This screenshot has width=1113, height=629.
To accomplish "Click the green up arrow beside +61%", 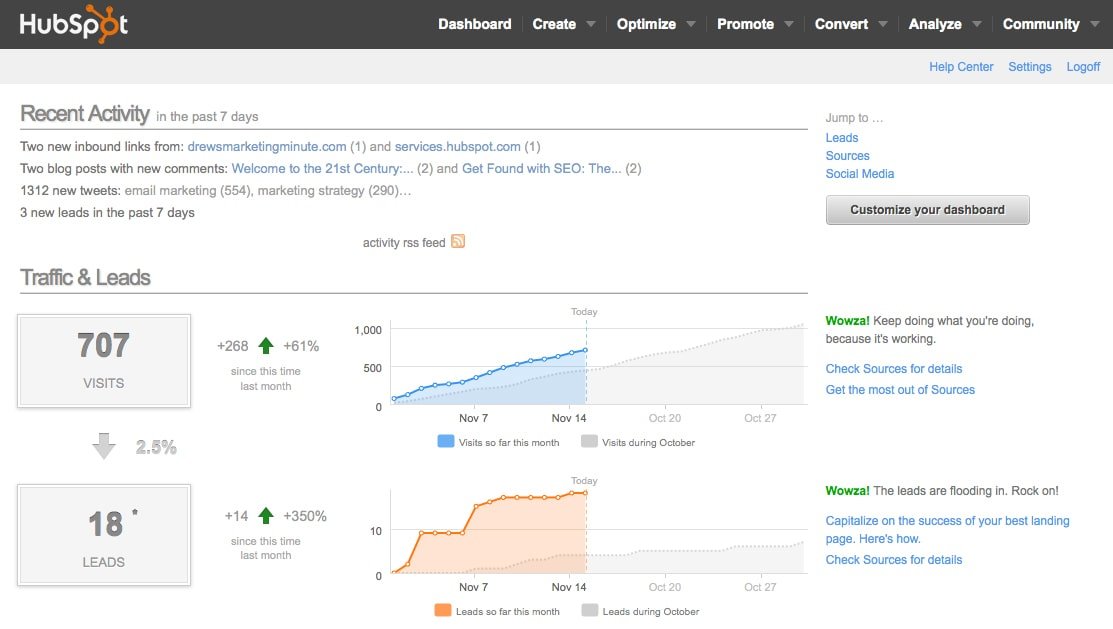I will click(265, 344).
